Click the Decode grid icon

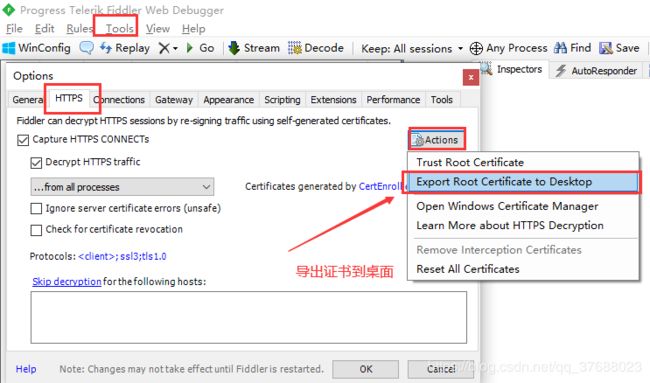(x=295, y=48)
